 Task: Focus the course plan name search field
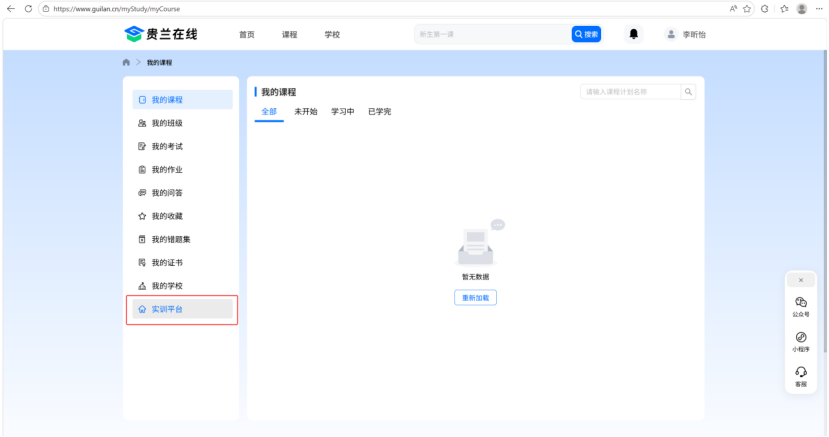[x=630, y=92]
